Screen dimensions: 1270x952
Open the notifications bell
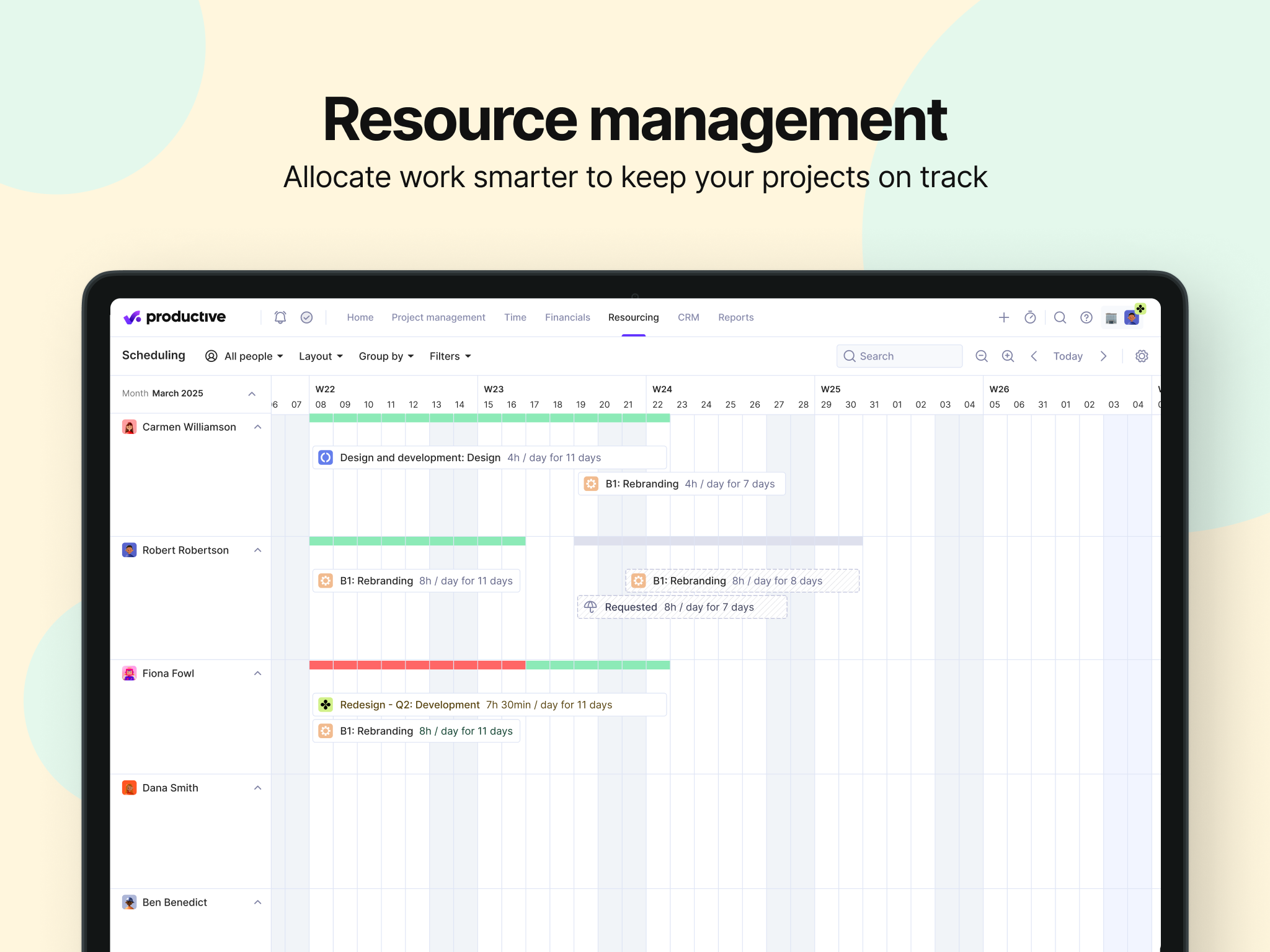point(280,317)
